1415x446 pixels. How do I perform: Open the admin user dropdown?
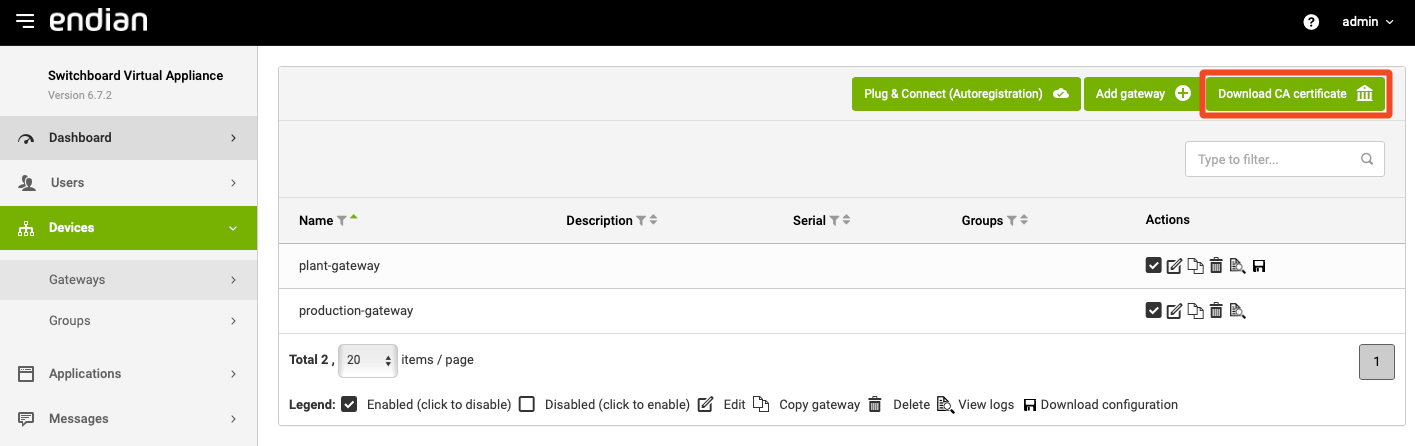click(x=1366, y=22)
